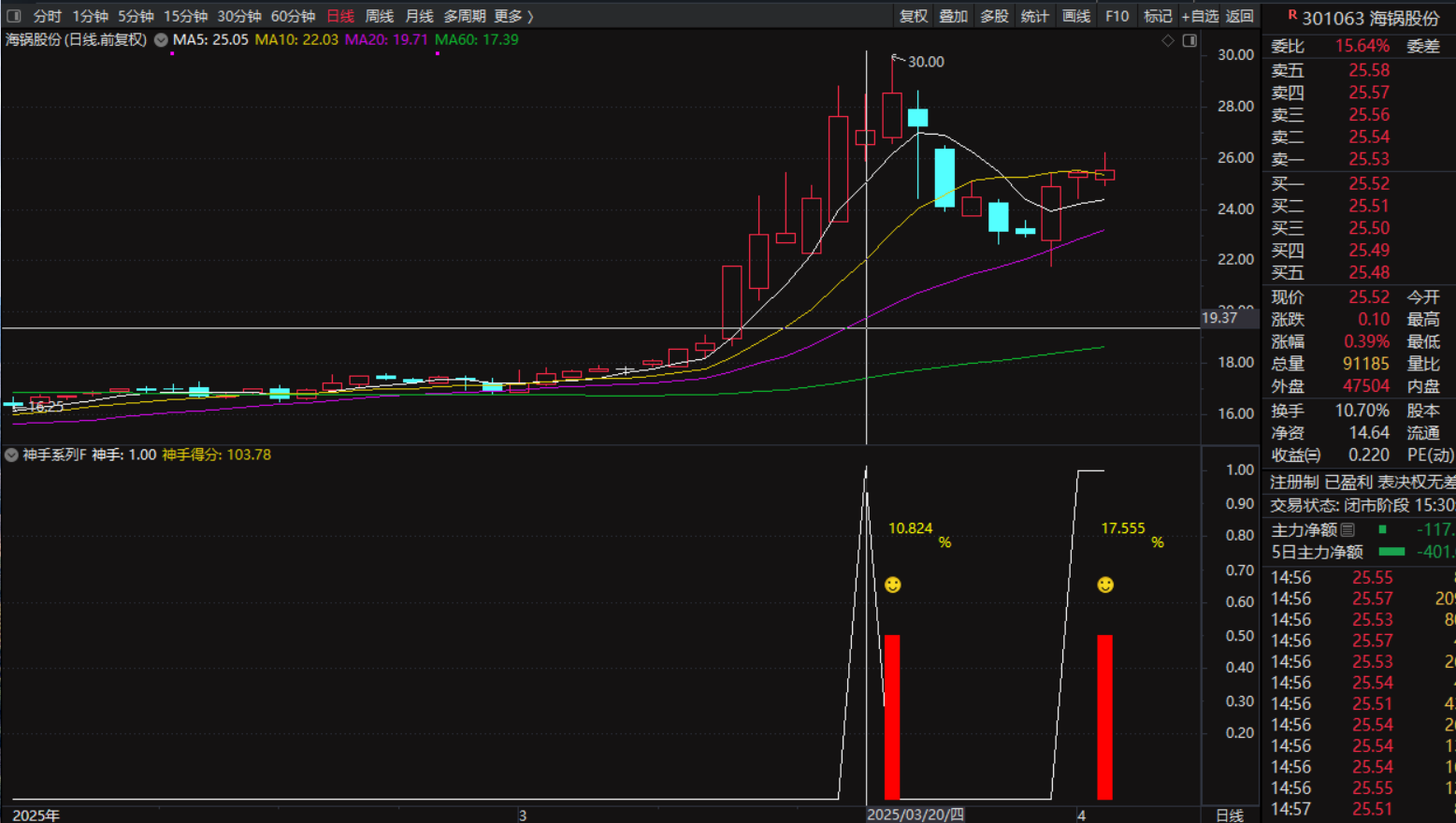Open the 画线 drawing tools
Viewport: 1456px width, 823px height.
1075,16
